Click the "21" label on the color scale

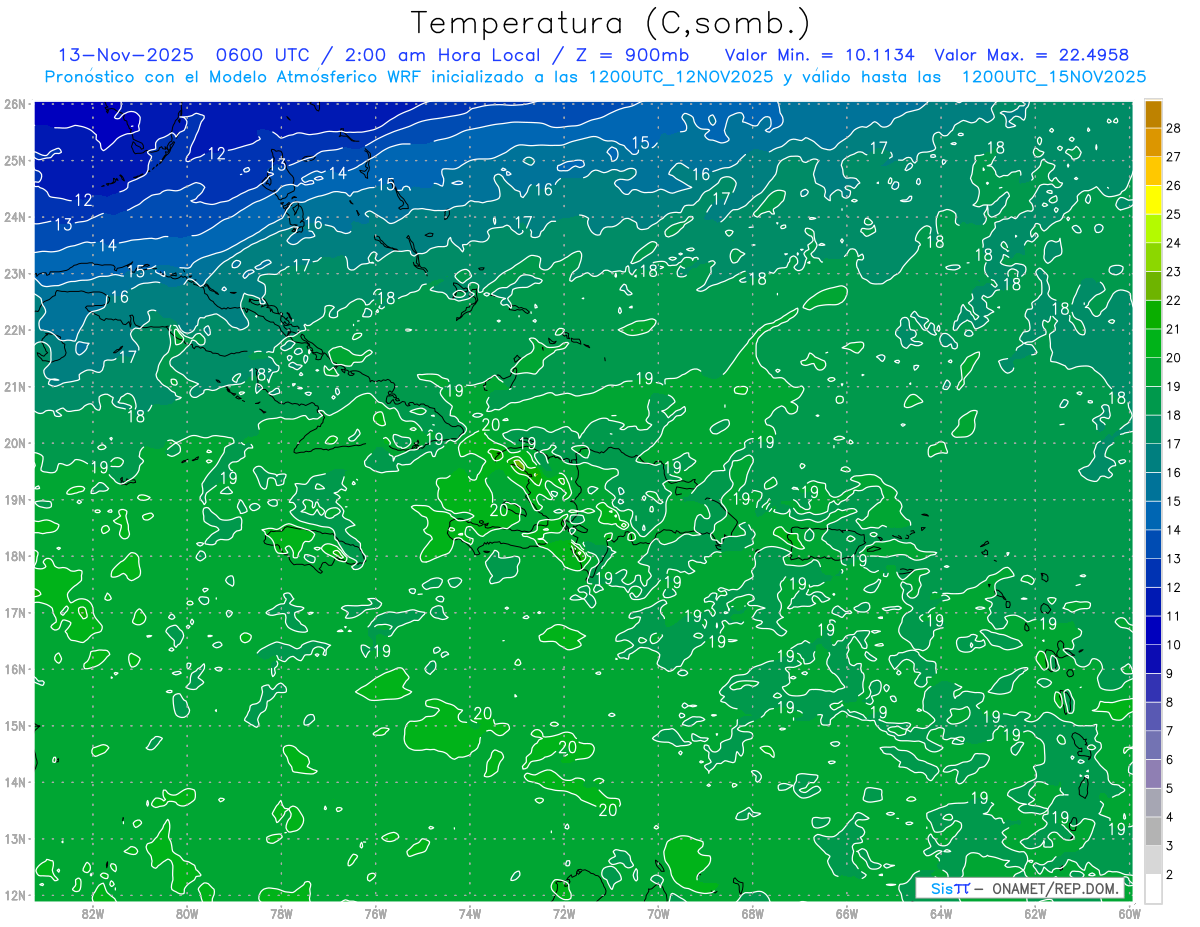tap(1174, 328)
